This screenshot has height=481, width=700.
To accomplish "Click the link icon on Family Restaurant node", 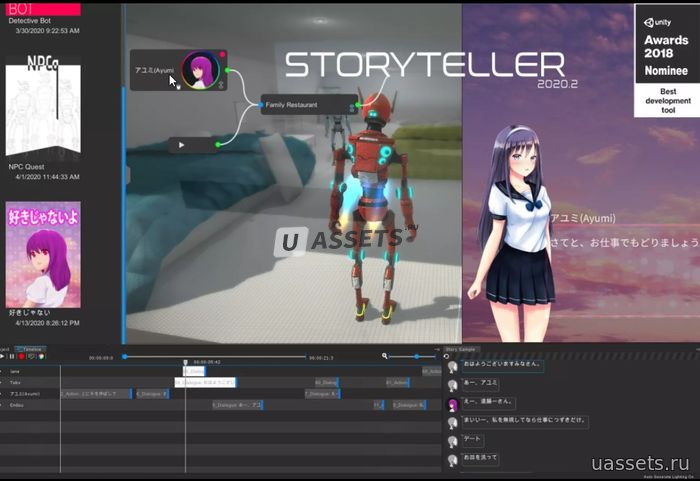I will (x=351, y=108).
